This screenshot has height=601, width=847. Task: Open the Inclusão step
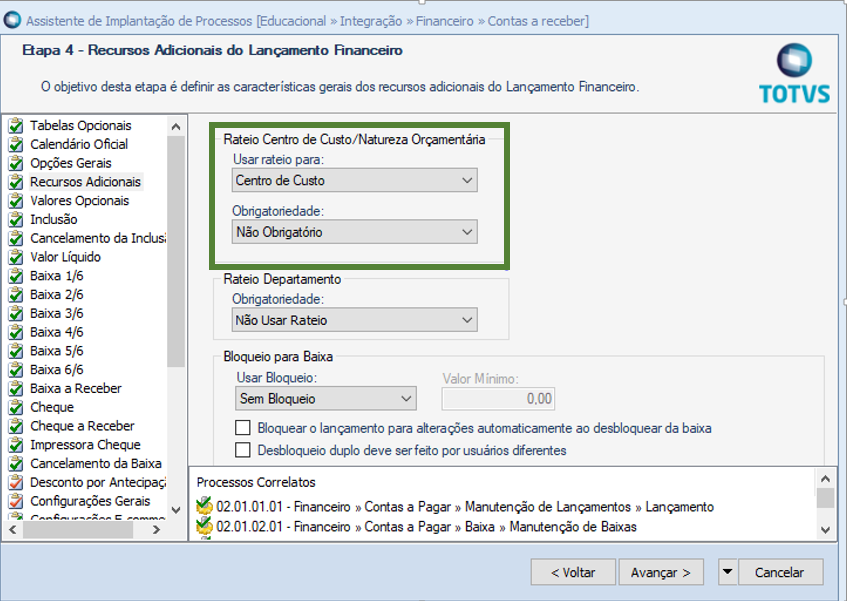pos(53,220)
